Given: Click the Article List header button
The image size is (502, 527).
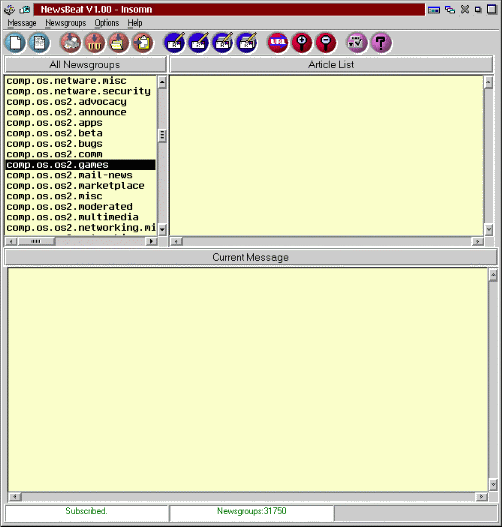Looking at the screenshot, I should click(331, 65).
